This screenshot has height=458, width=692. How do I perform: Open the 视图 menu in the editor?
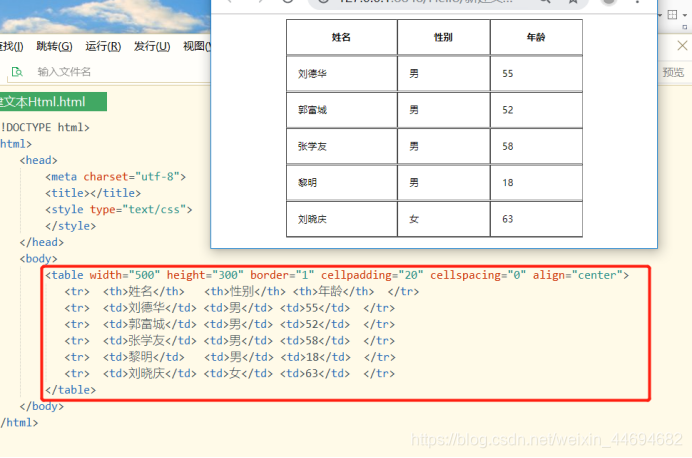pyautogui.click(x=197, y=46)
